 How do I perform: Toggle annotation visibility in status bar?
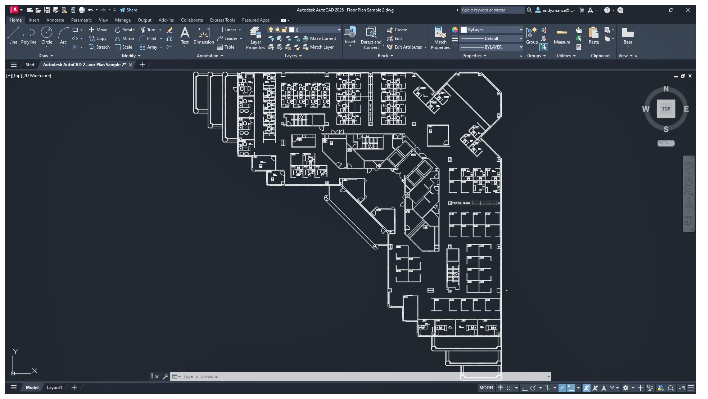[587, 388]
